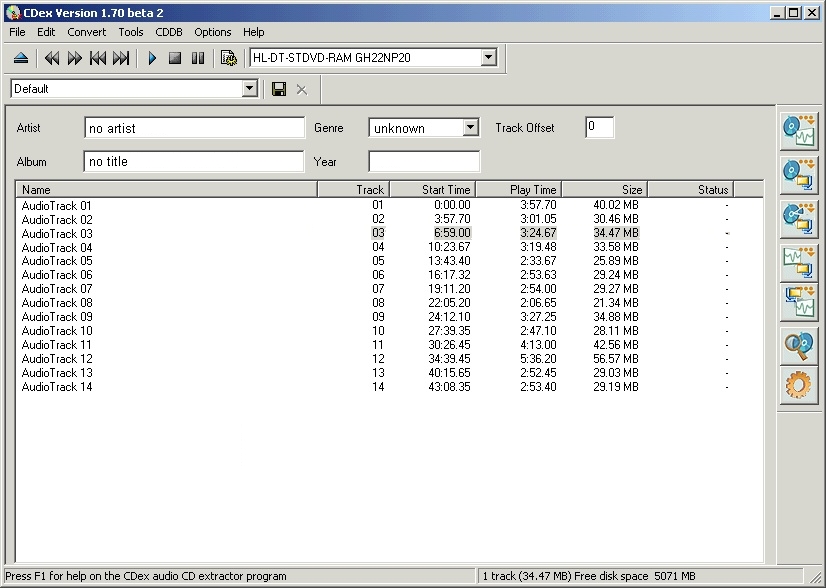
Task: Convert compressed audio to WAV file icon
Action: tap(799, 302)
